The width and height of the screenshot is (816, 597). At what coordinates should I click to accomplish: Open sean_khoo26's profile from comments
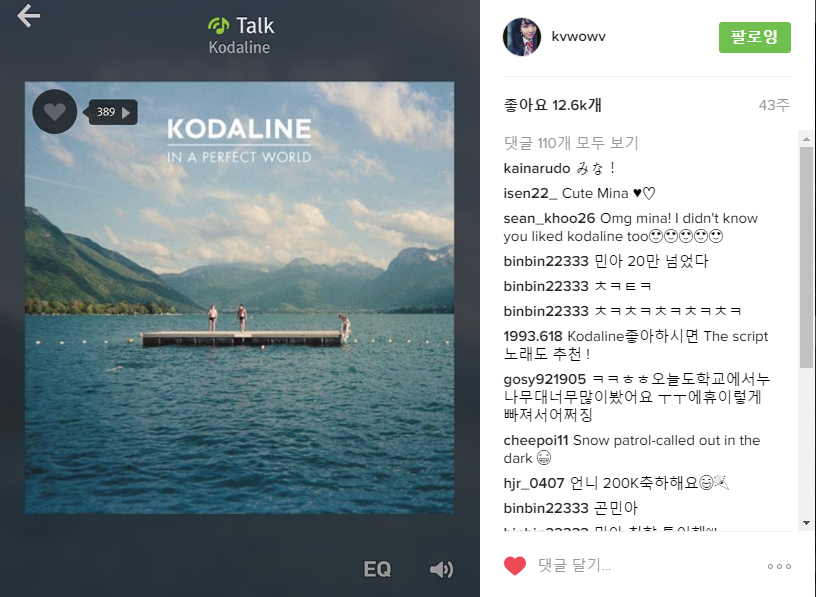(549, 219)
